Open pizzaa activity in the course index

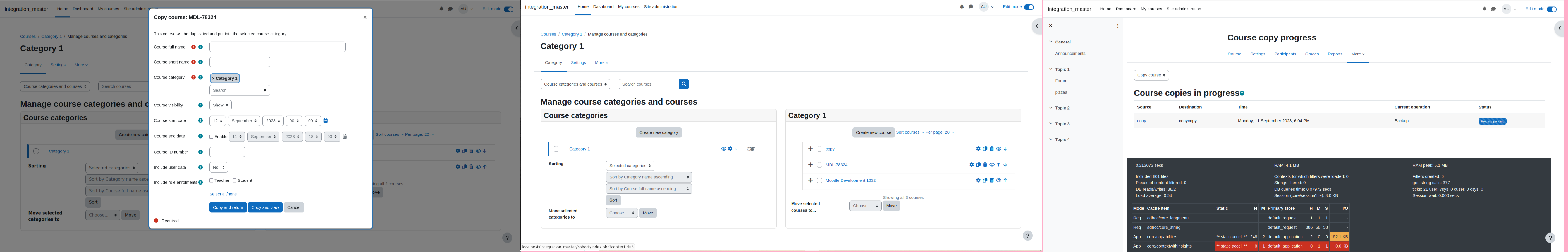[1061, 93]
